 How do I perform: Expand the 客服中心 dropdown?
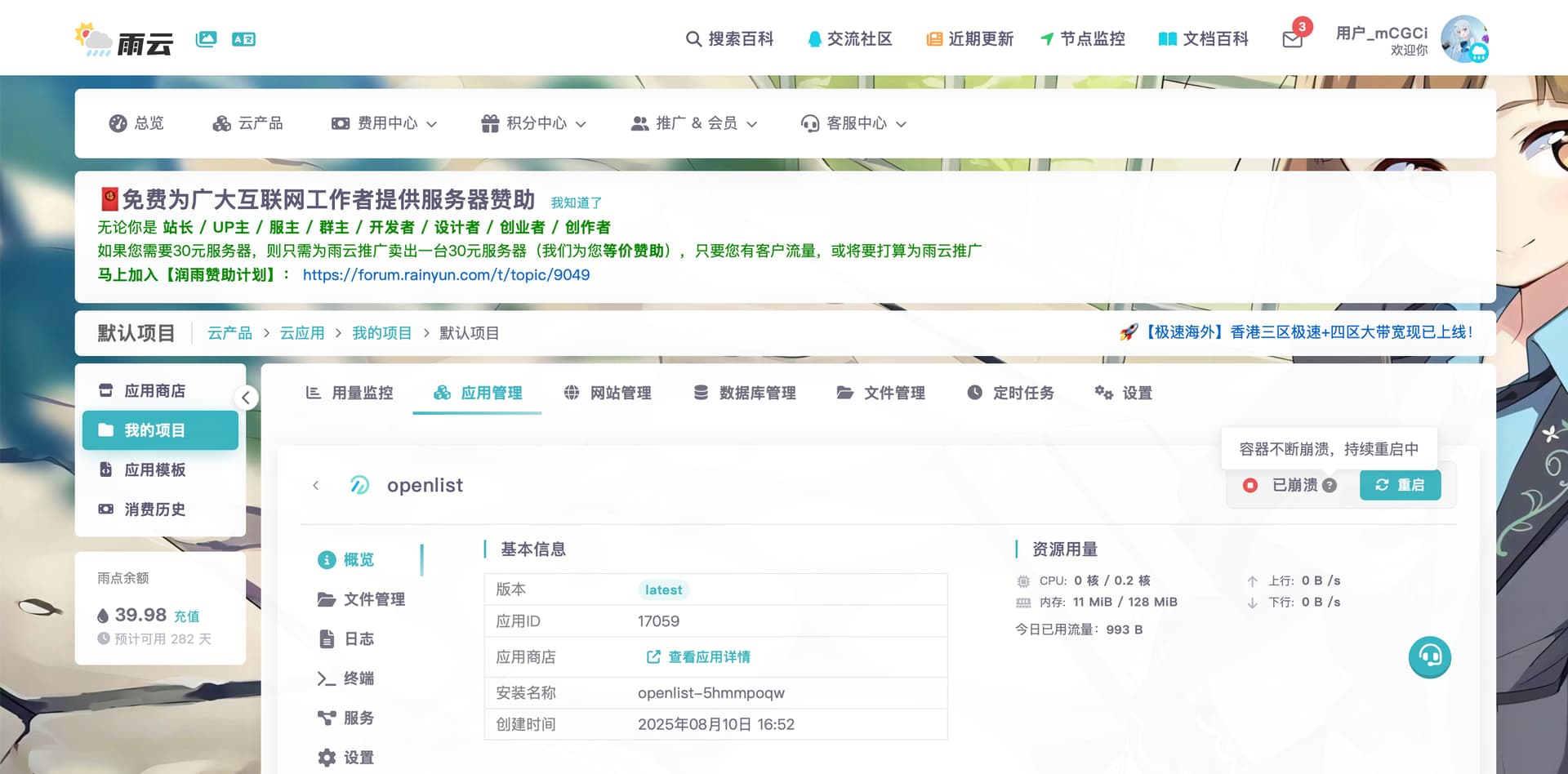(853, 123)
